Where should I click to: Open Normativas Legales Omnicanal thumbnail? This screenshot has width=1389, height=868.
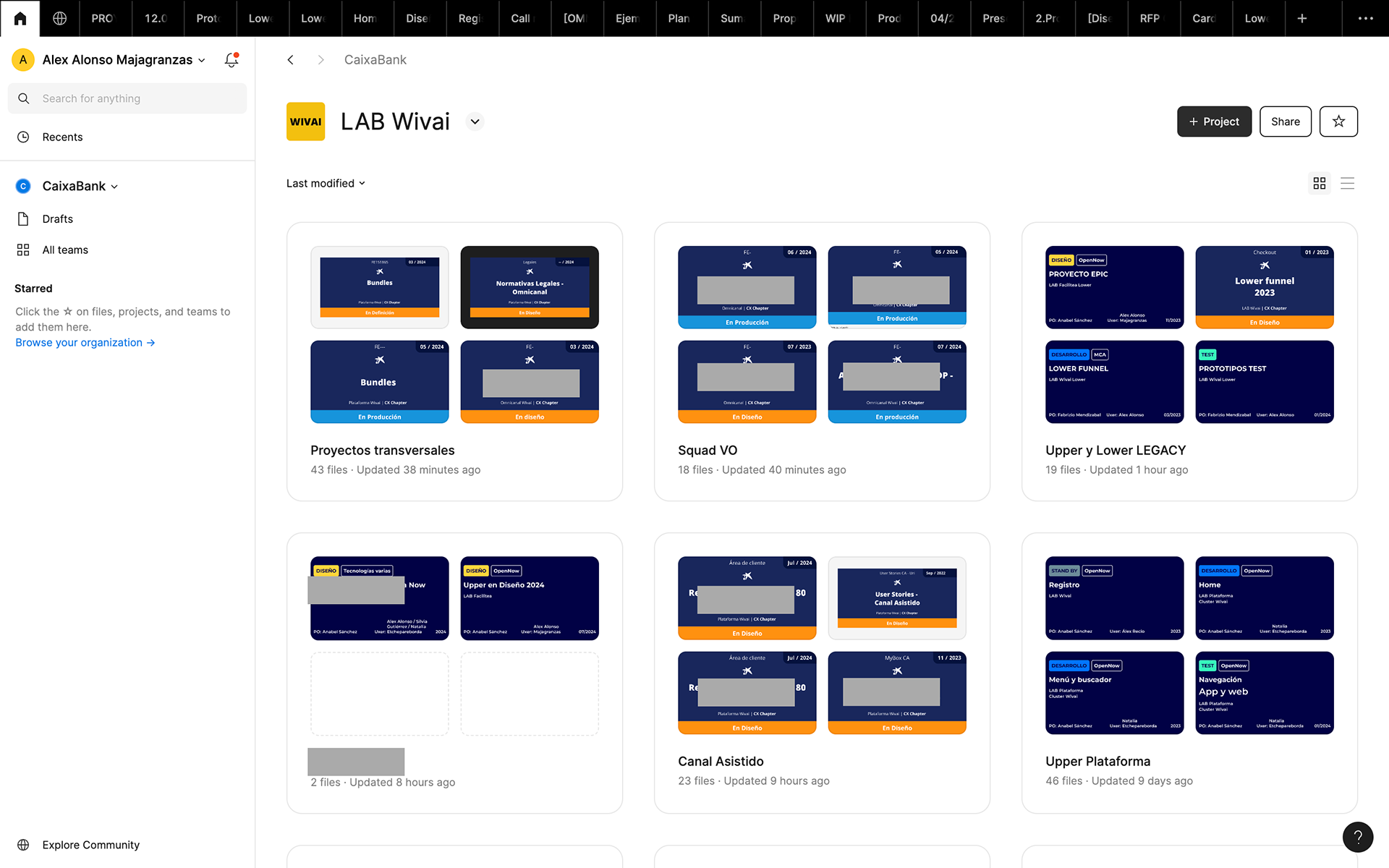(x=530, y=287)
